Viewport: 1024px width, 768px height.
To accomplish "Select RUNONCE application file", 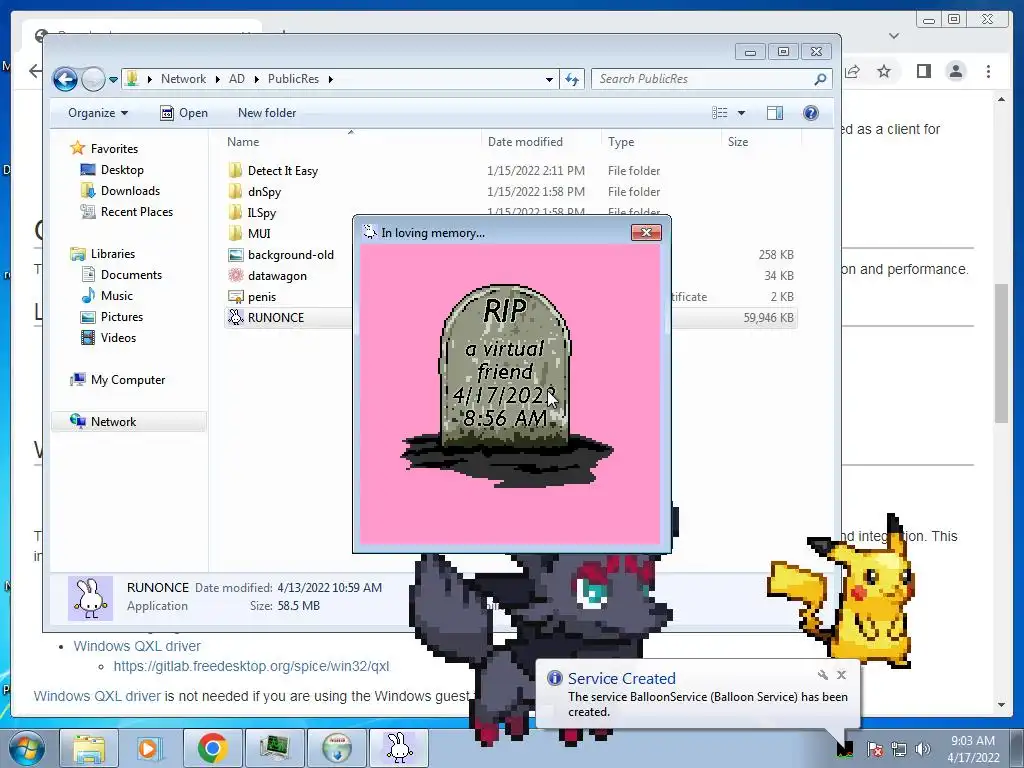I will [276, 317].
